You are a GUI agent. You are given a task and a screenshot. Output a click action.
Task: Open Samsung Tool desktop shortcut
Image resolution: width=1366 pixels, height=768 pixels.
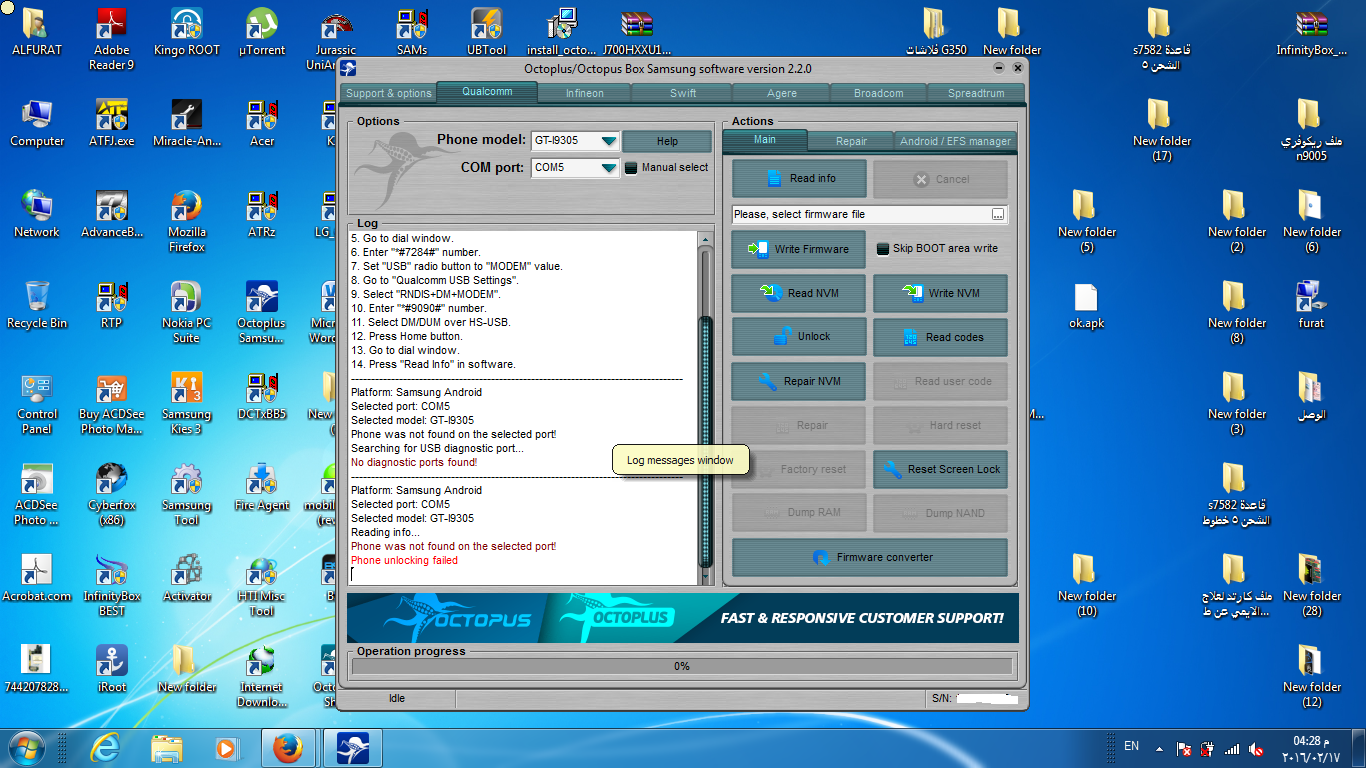[186, 494]
